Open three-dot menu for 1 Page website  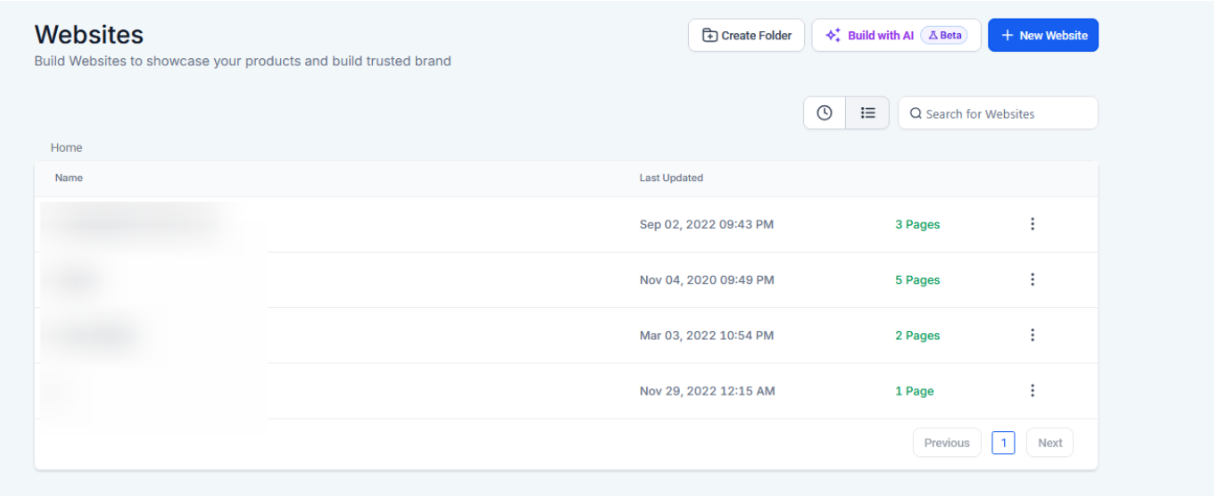click(x=1032, y=391)
